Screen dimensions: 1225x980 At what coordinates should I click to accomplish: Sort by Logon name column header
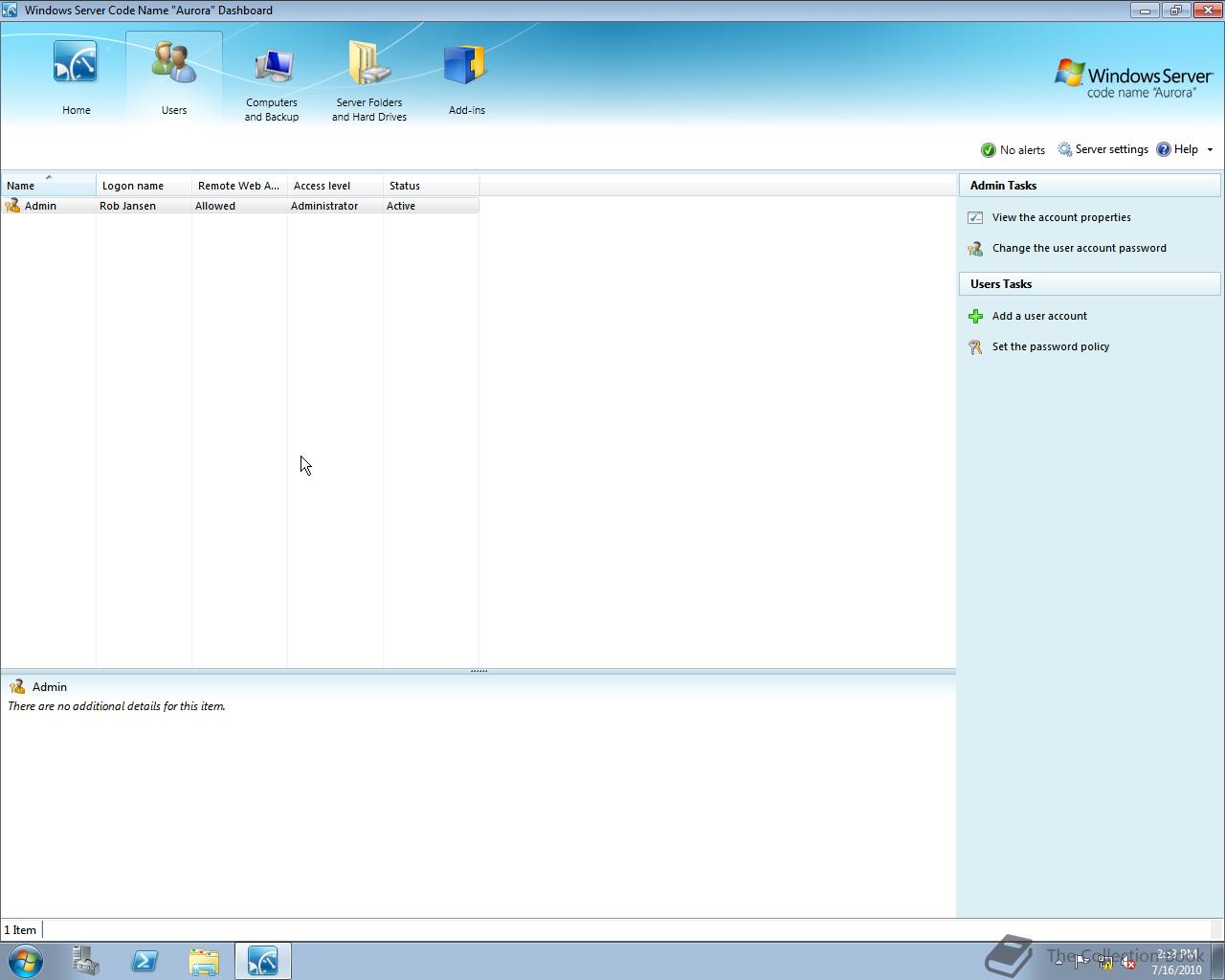click(145, 186)
